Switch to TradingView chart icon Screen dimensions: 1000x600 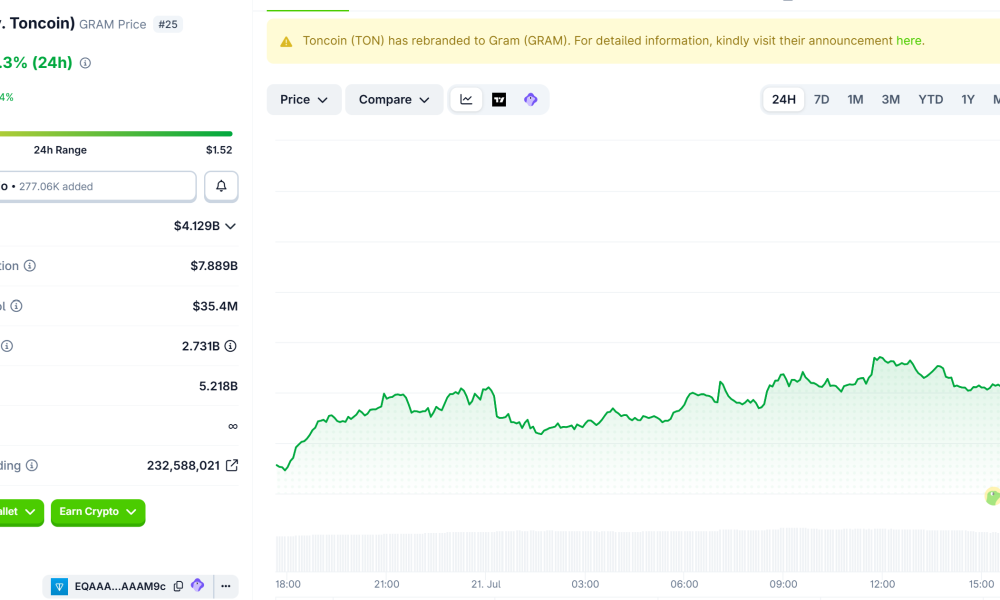[x=499, y=99]
